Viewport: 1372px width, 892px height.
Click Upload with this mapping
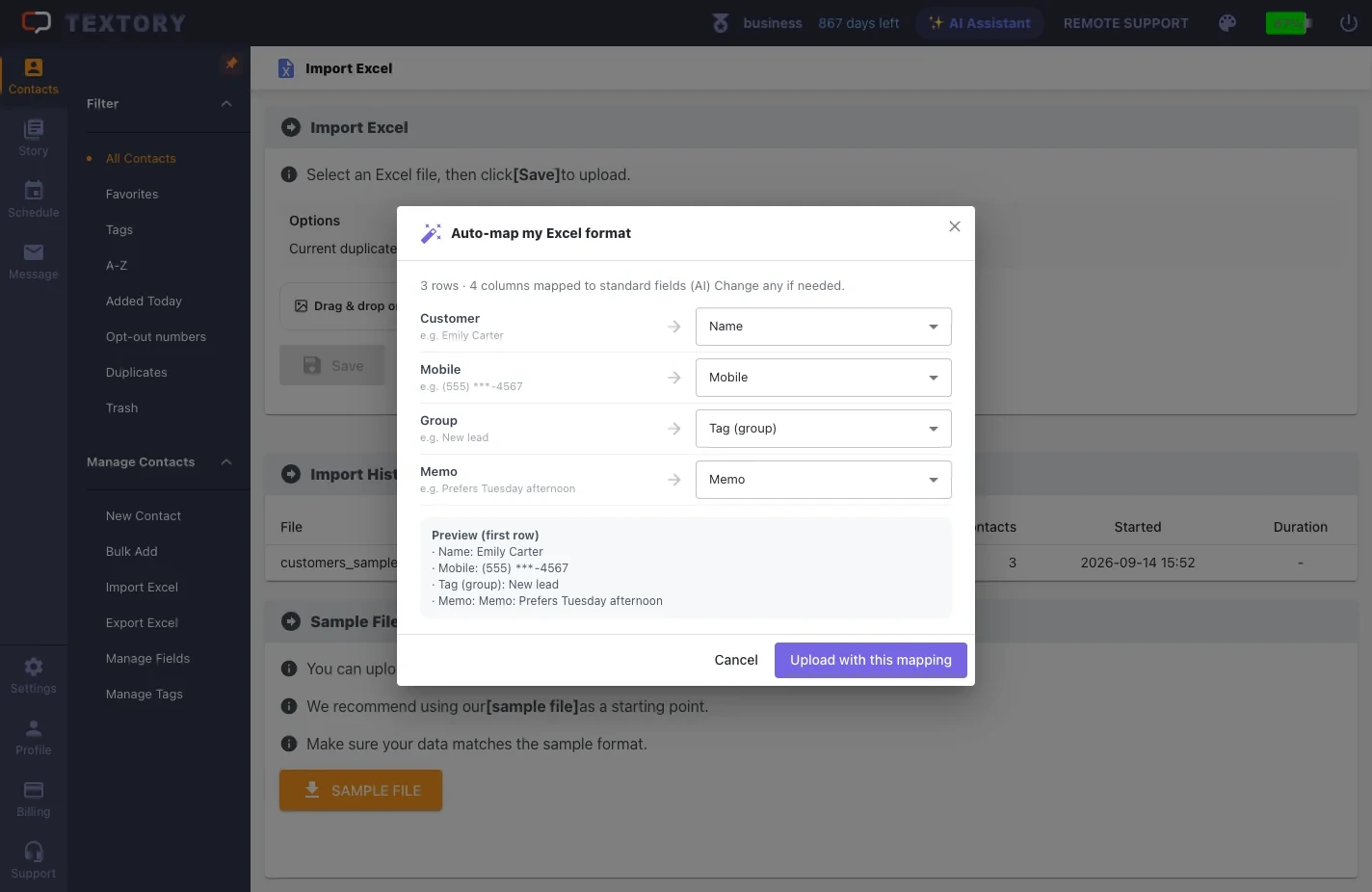(871, 660)
